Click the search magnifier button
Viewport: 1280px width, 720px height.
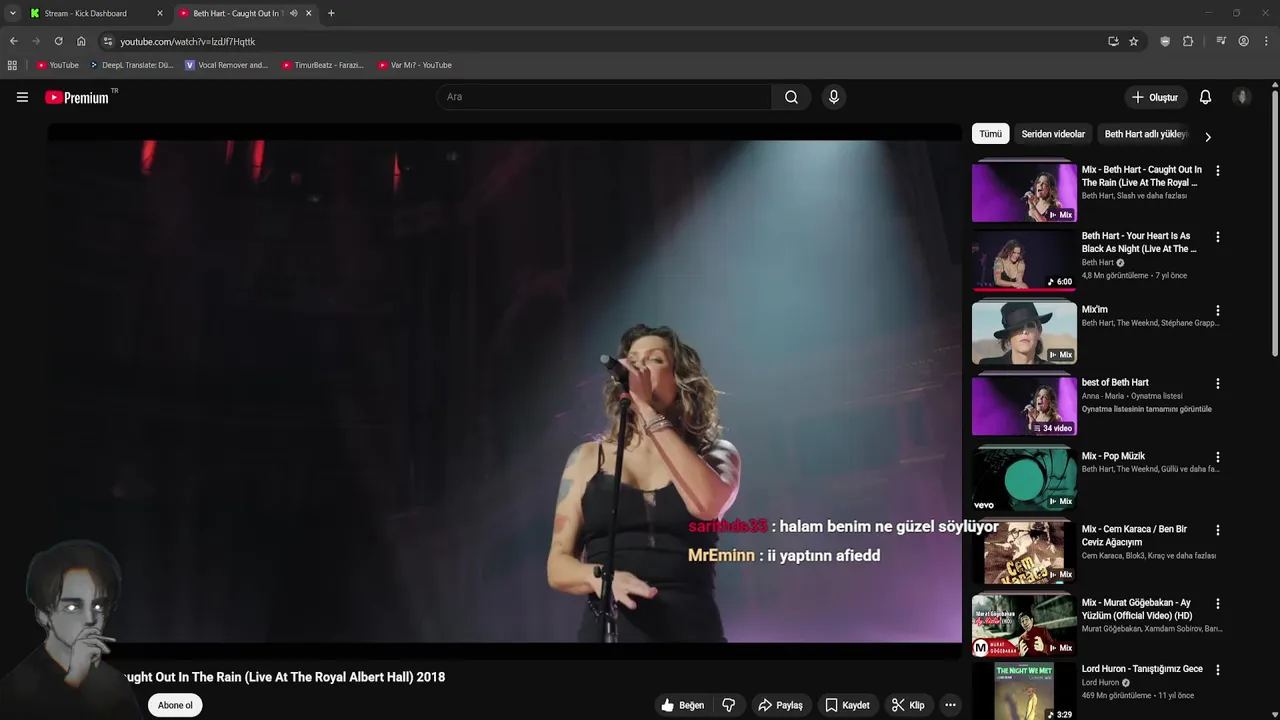point(791,97)
